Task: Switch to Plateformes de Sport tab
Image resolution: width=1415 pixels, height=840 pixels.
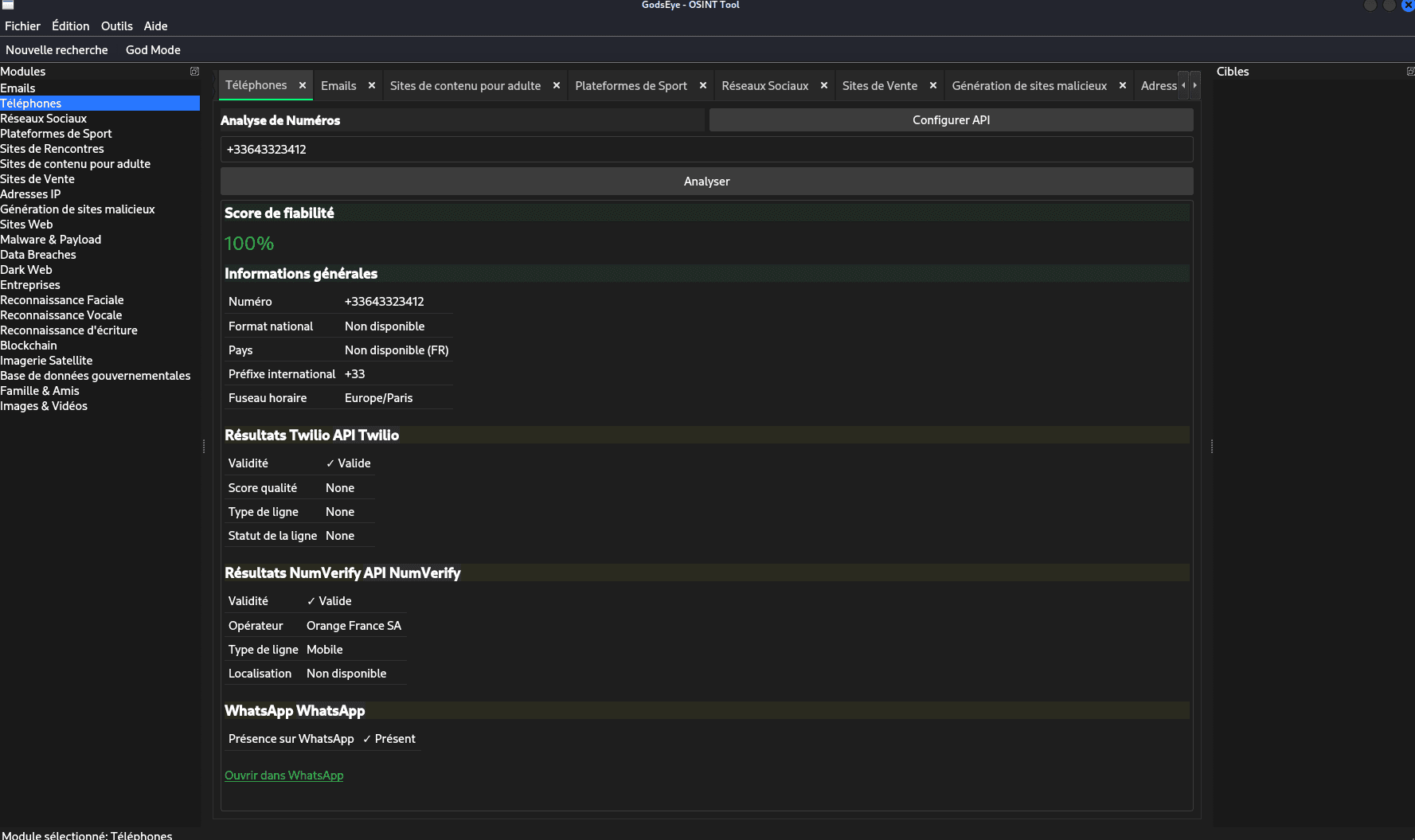Action: pyautogui.click(x=631, y=85)
